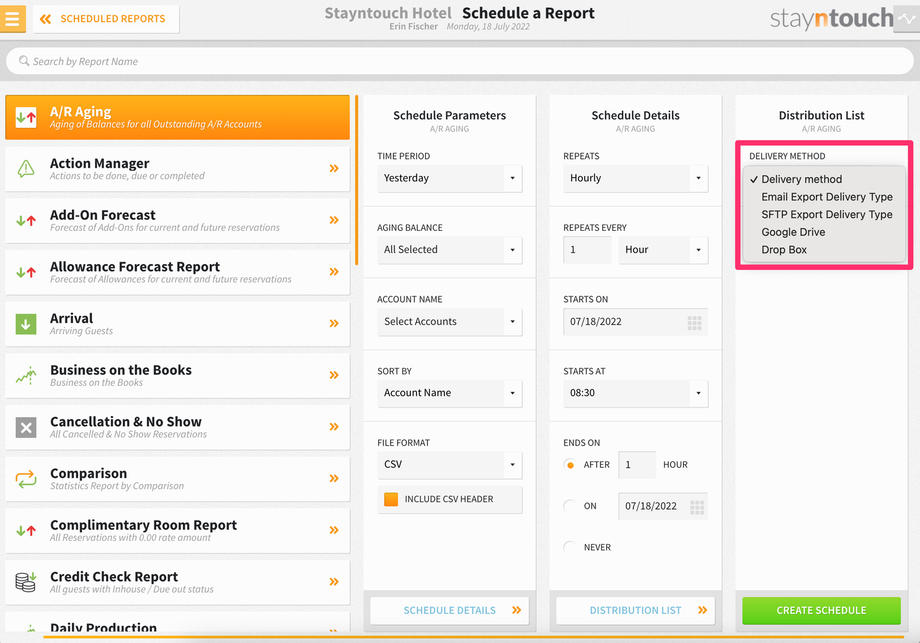Screen dimensions: 920x643
Task: Click the Schedule Details button
Action: (x=449, y=610)
